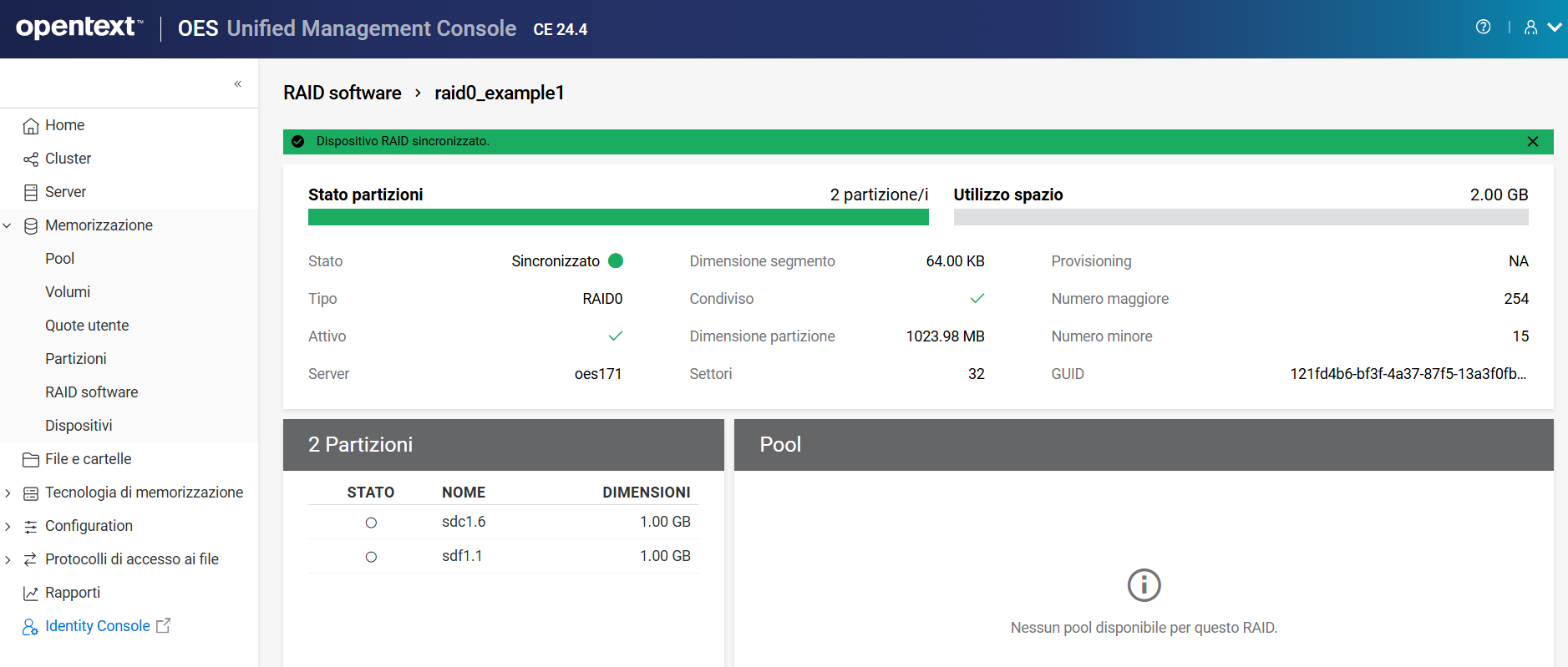The height and width of the screenshot is (667, 1568).
Task: Dismiss the RAID synchronized notification banner
Action: click(x=1532, y=142)
